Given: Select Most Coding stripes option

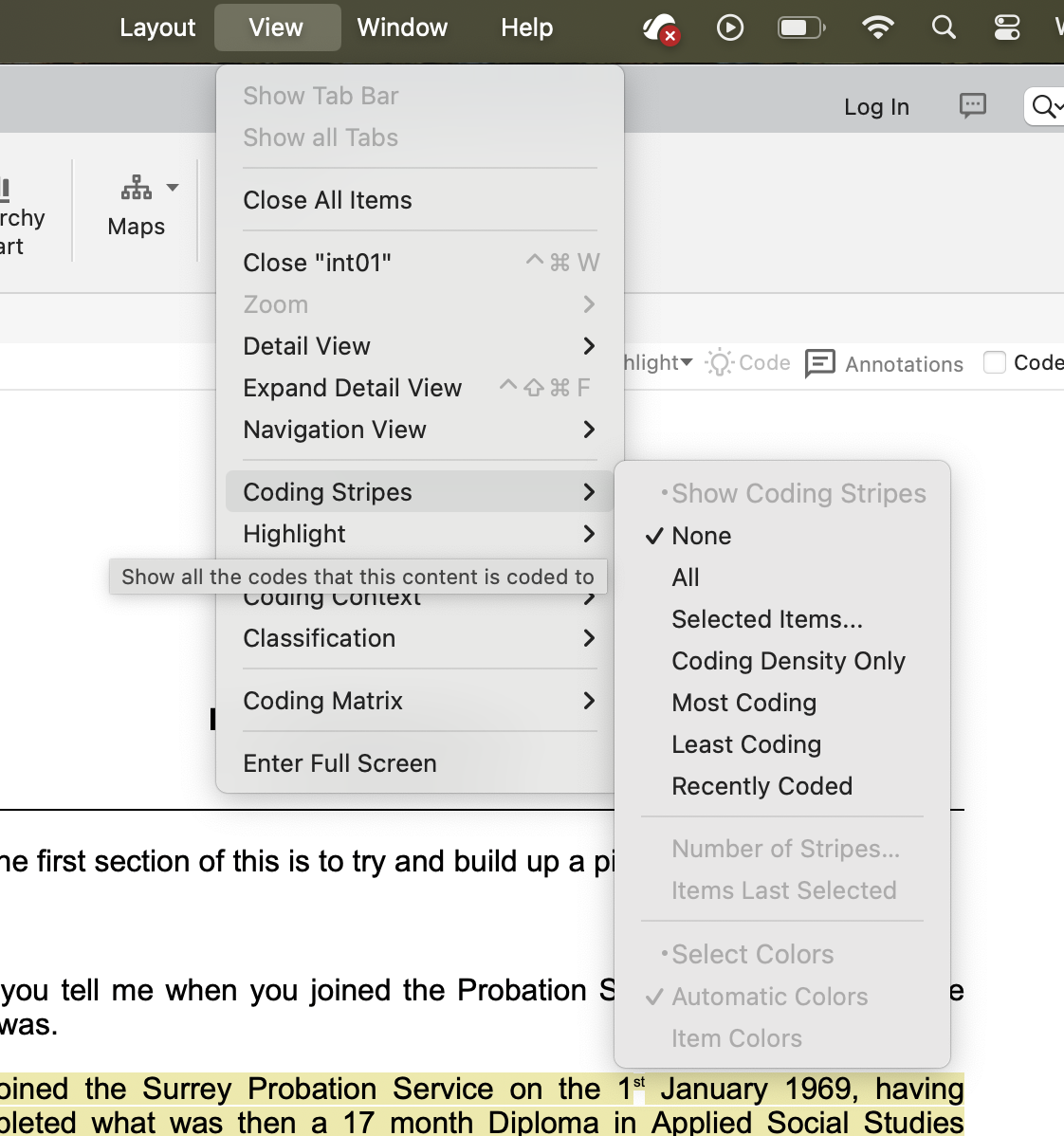Looking at the screenshot, I should point(743,703).
